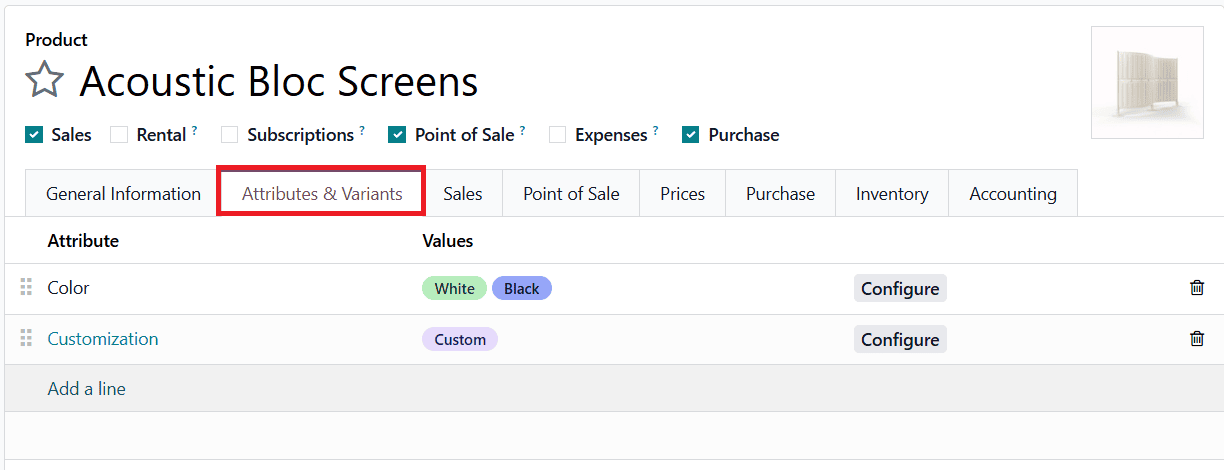Select the Custom value tag
This screenshot has width=1224, height=470.
[x=460, y=339]
